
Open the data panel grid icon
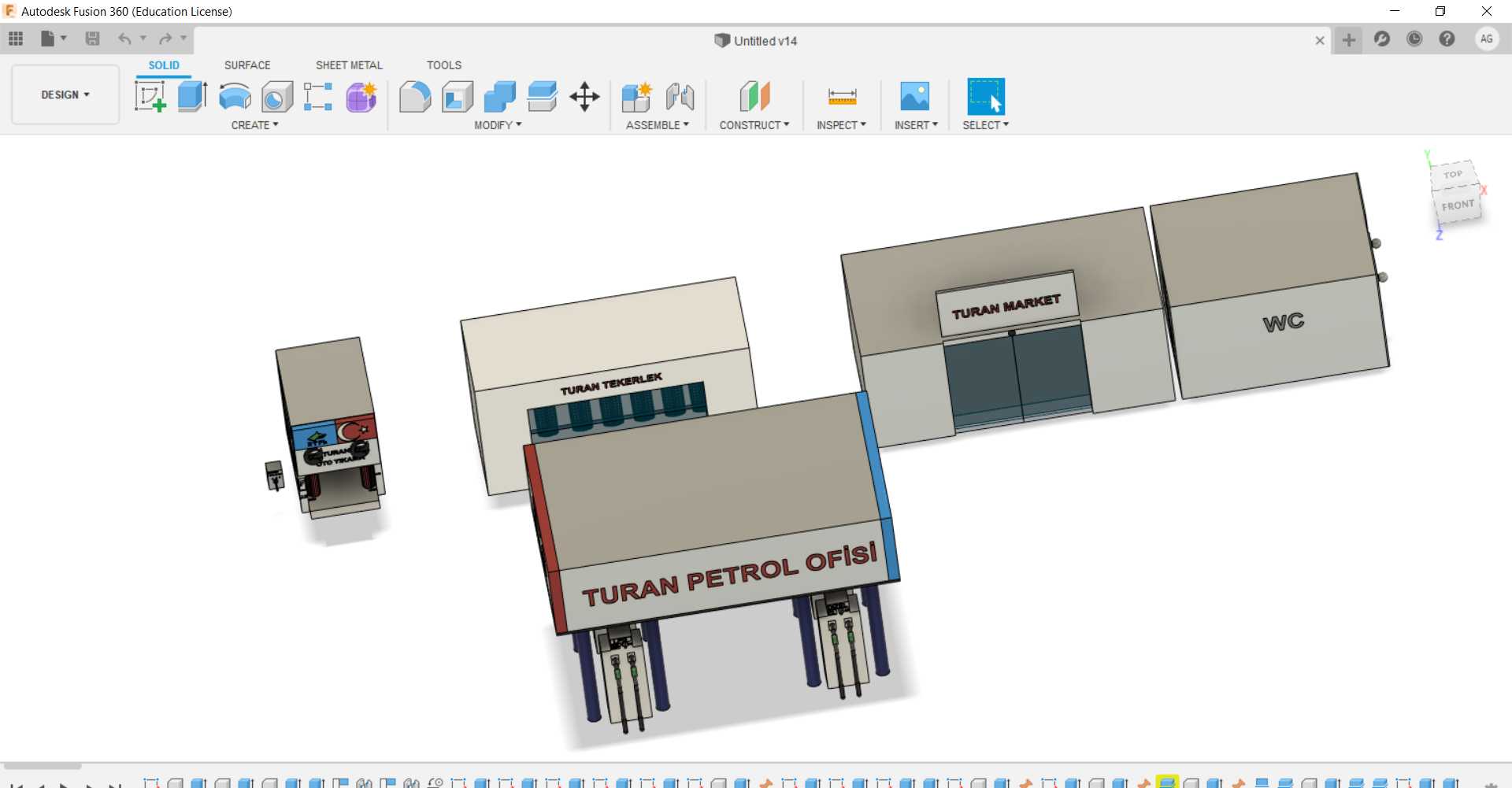(16, 39)
